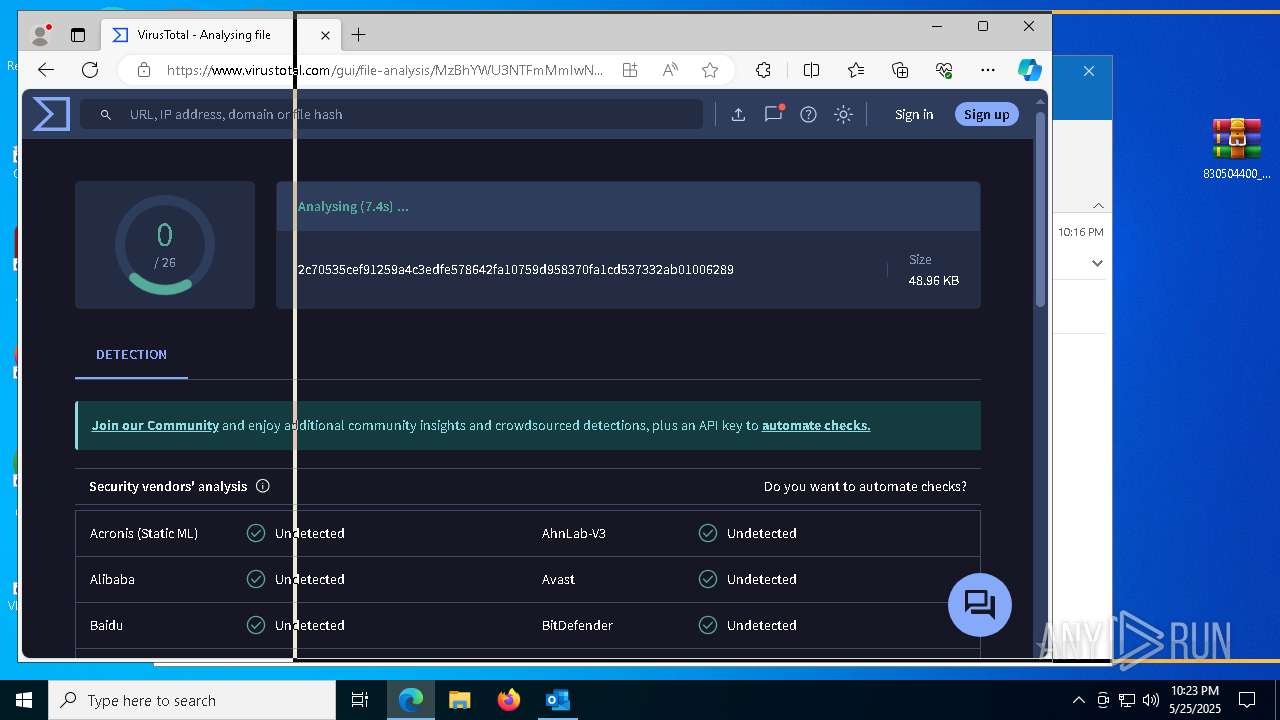
Task: Switch to the DETECTION tab
Action: [131, 355]
